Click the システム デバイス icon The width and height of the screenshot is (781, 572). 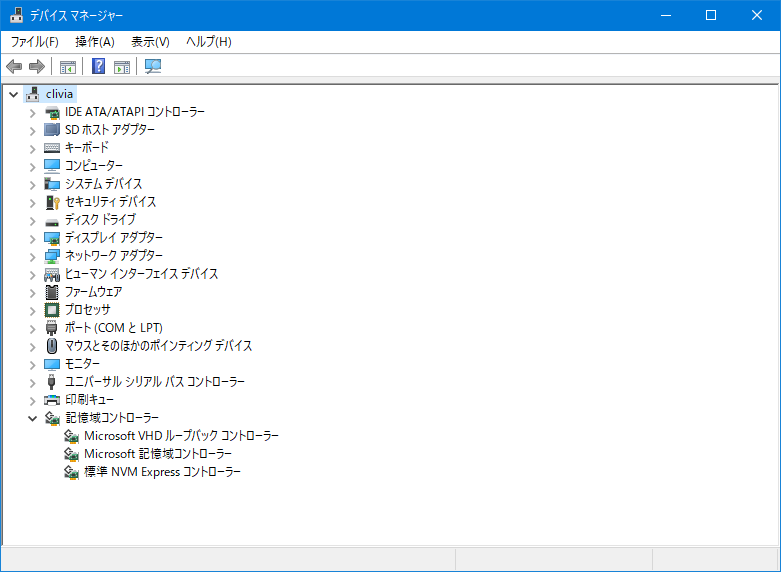click(52, 184)
